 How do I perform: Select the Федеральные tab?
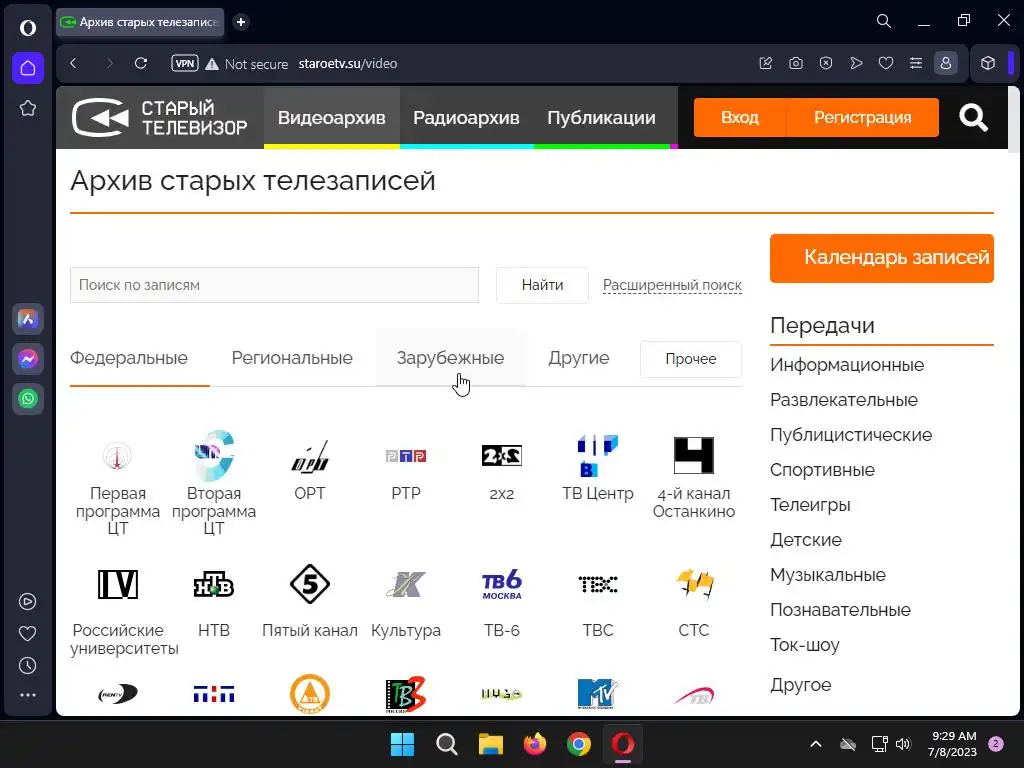point(129,358)
